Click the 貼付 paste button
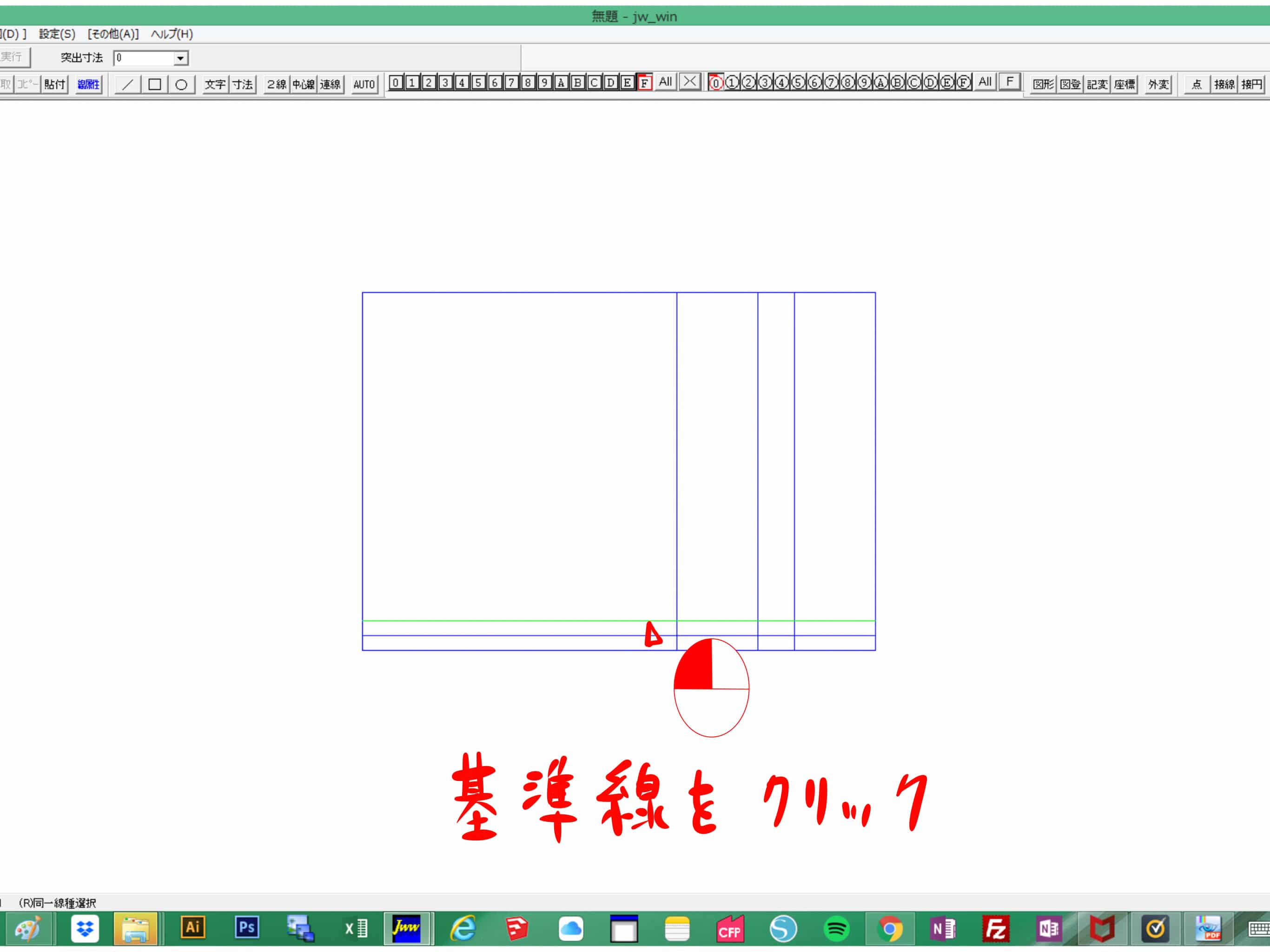 (x=55, y=85)
